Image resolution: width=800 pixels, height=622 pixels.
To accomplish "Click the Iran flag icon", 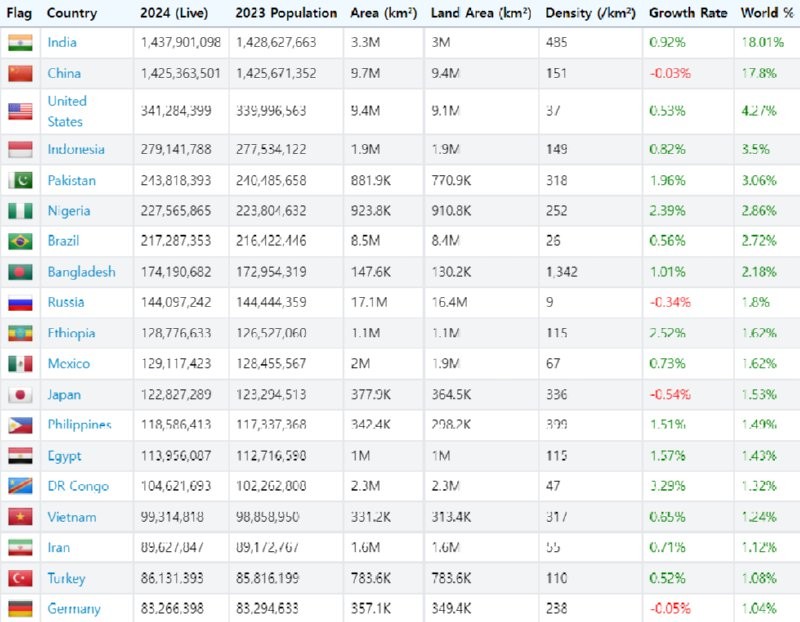I will coord(20,548).
